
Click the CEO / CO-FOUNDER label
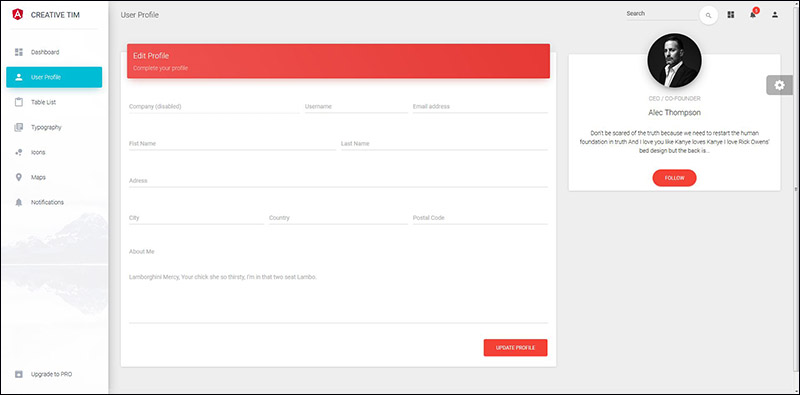tap(674, 98)
